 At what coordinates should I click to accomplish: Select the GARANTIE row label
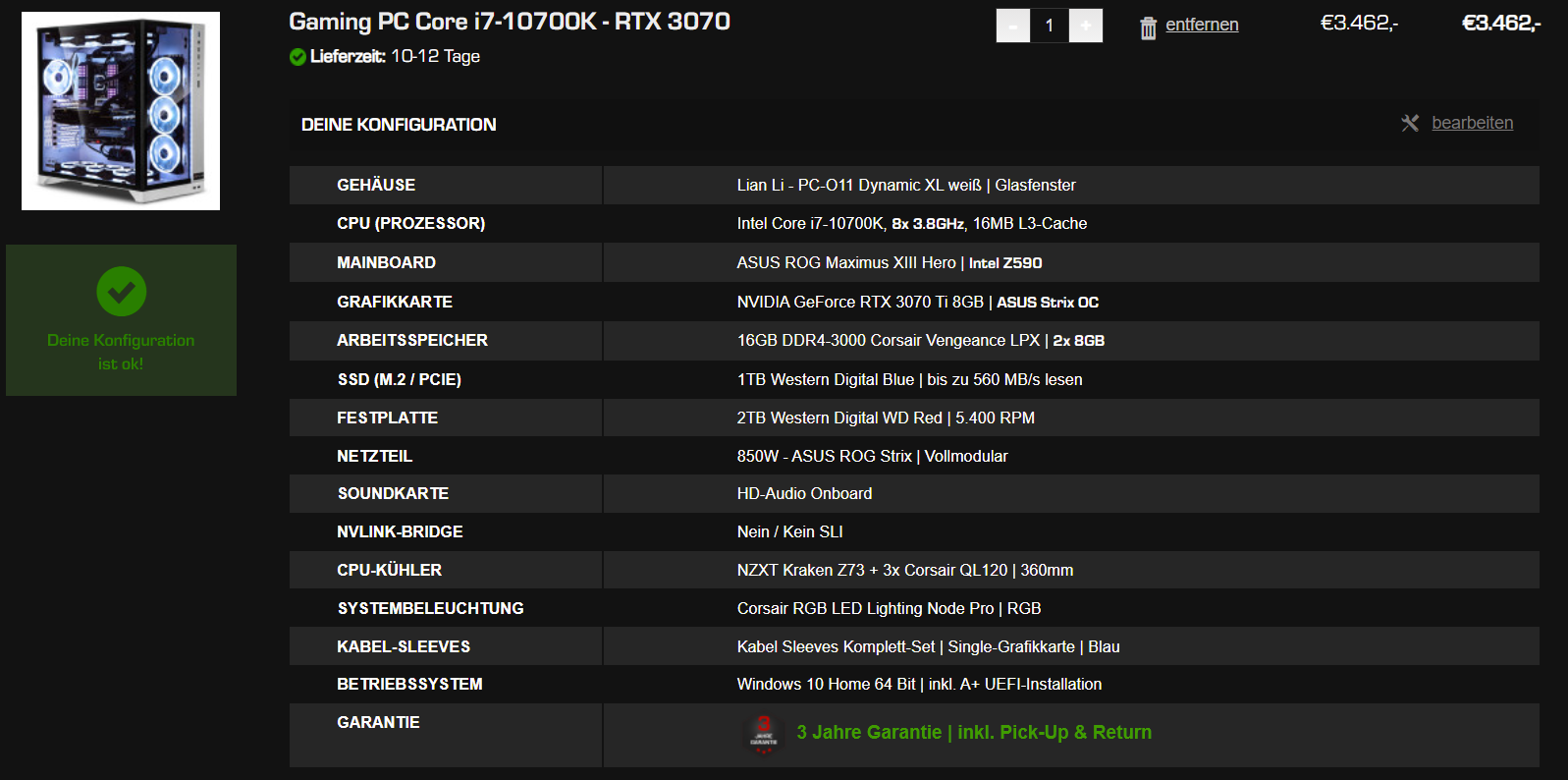click(x=378, y=722)
